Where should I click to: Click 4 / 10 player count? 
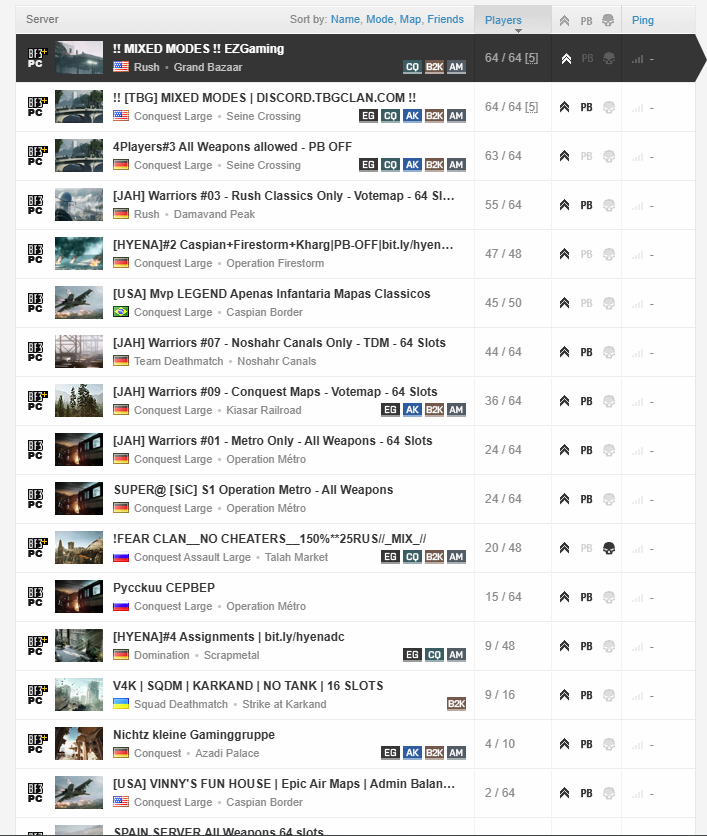pos(500,744)
